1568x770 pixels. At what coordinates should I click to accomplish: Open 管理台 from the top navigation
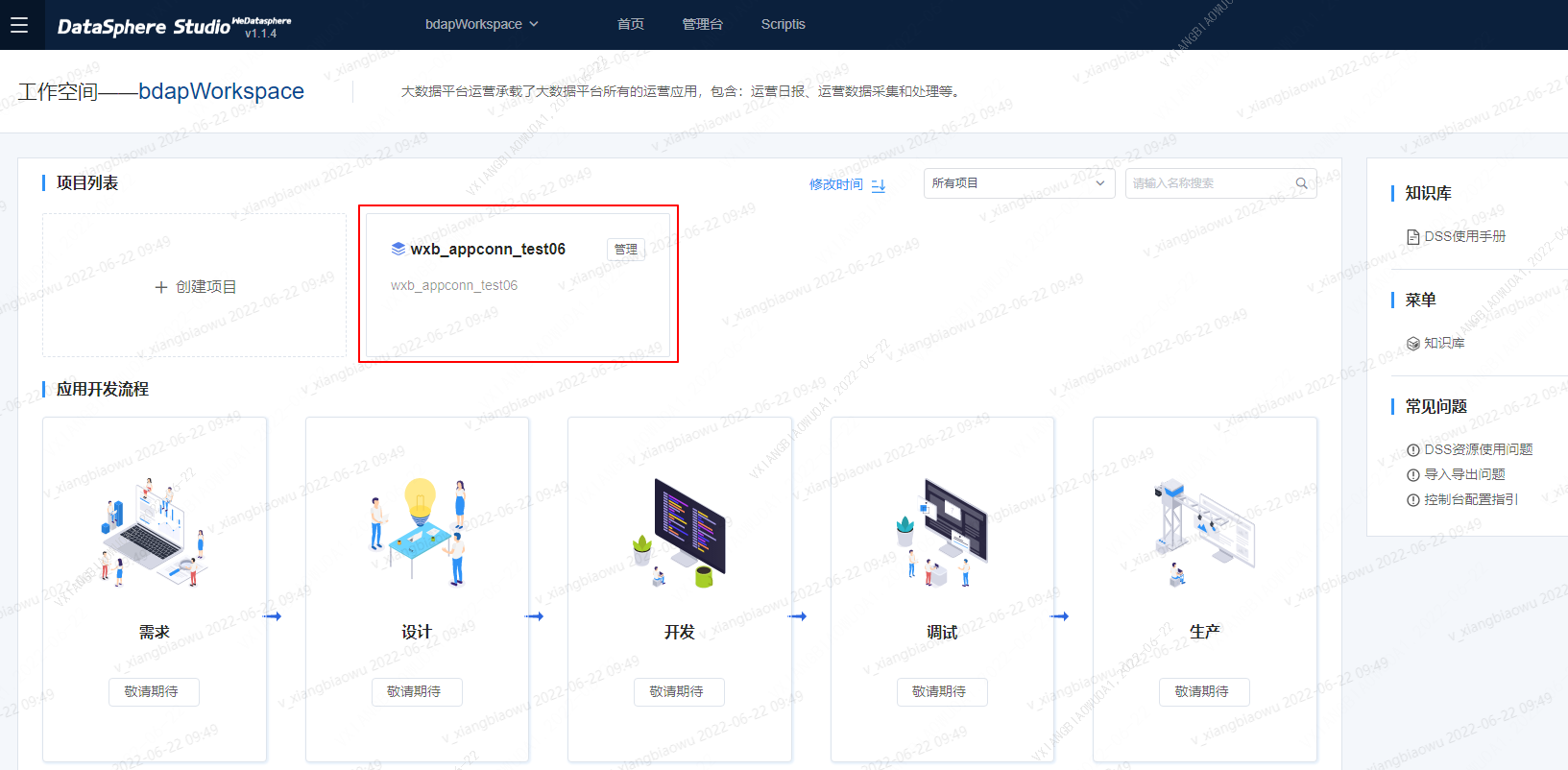pos(702,24)
